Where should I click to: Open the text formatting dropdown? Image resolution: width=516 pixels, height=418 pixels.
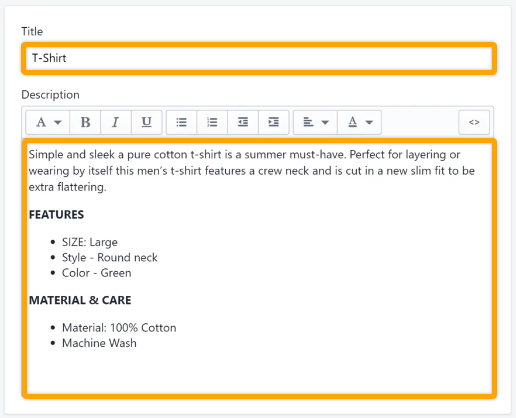tap(48, 122)
